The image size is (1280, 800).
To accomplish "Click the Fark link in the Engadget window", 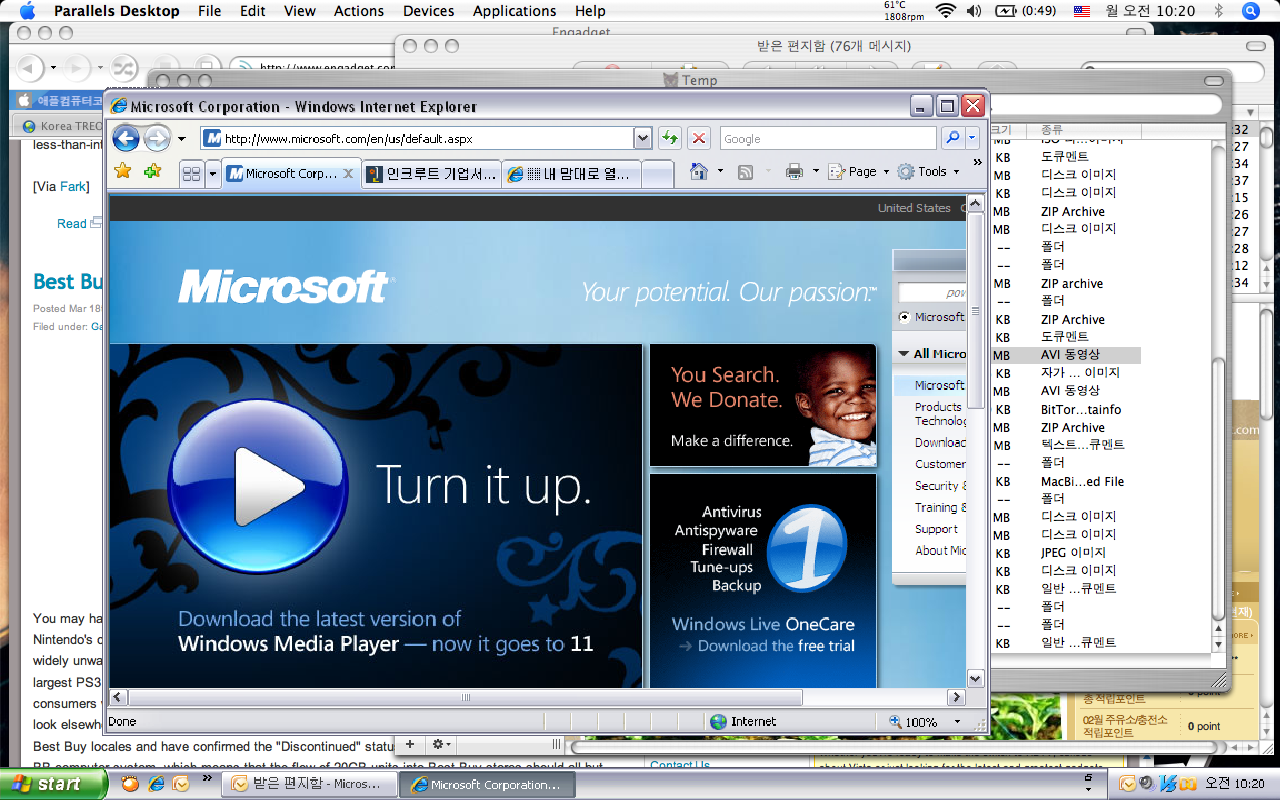I will tap(73, 186).
